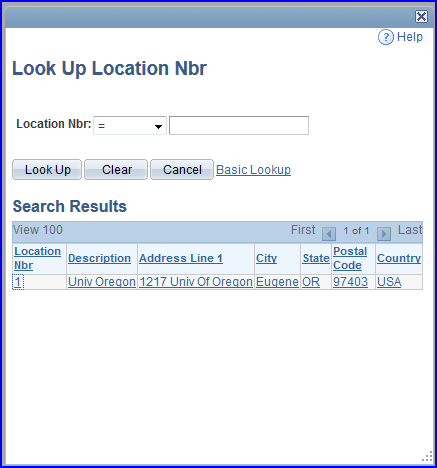Sort by State column header

(316, 258)
